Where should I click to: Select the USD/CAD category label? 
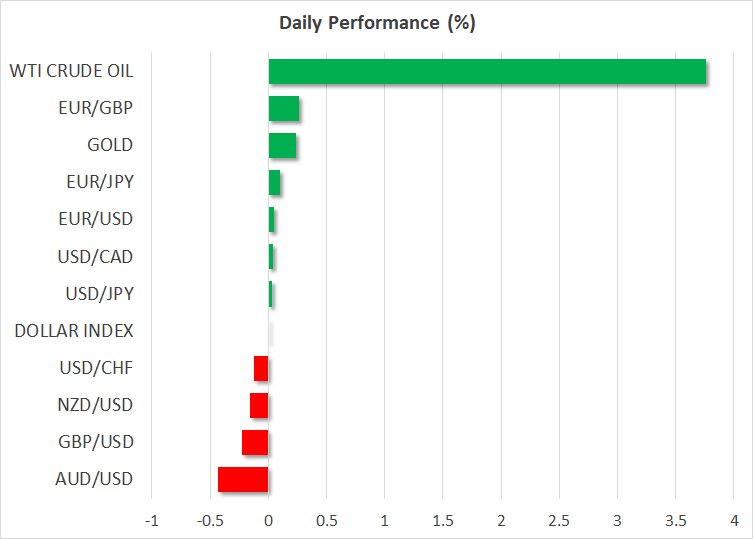(x=96, y=257)
